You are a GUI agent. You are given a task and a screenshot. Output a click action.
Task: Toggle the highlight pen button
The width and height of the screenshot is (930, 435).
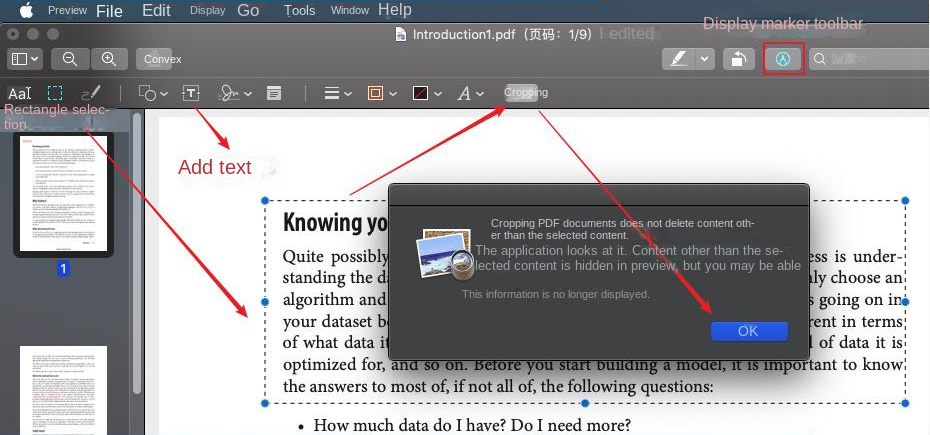click(680, 59)
